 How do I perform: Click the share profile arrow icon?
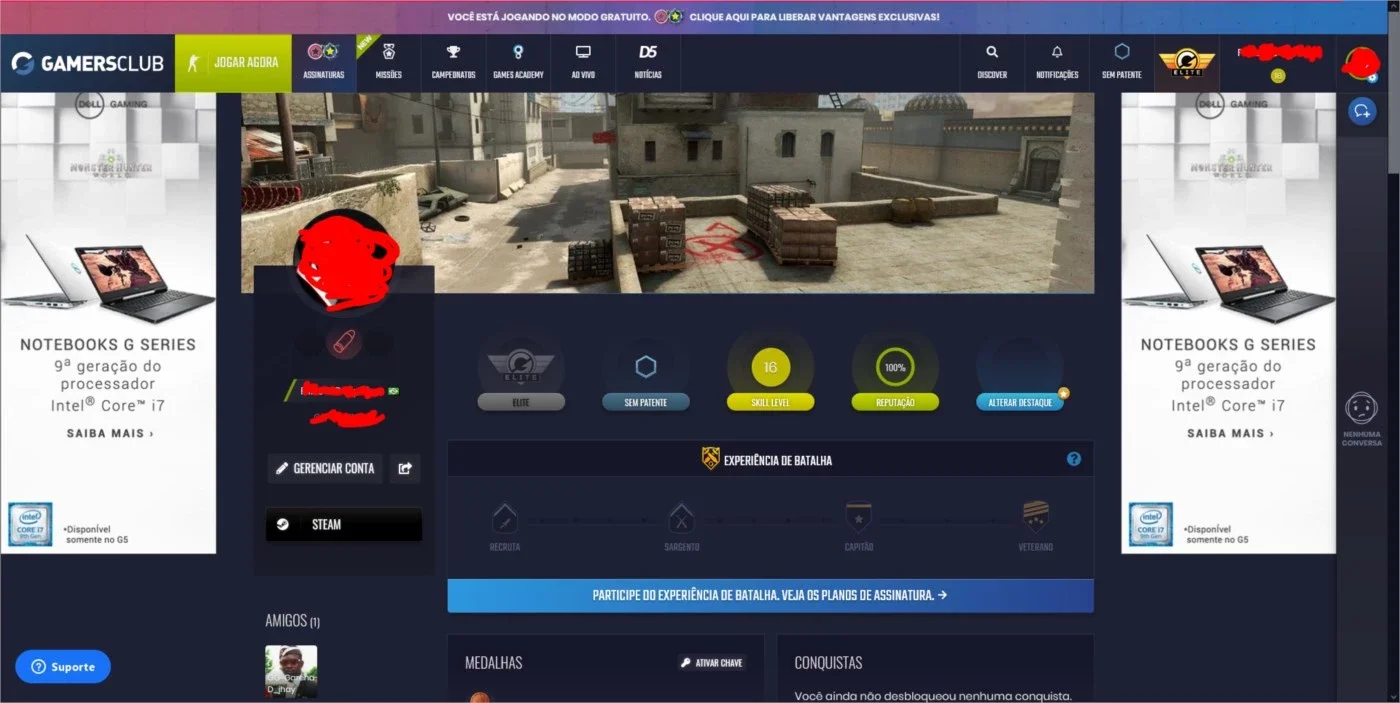(405, 468)
